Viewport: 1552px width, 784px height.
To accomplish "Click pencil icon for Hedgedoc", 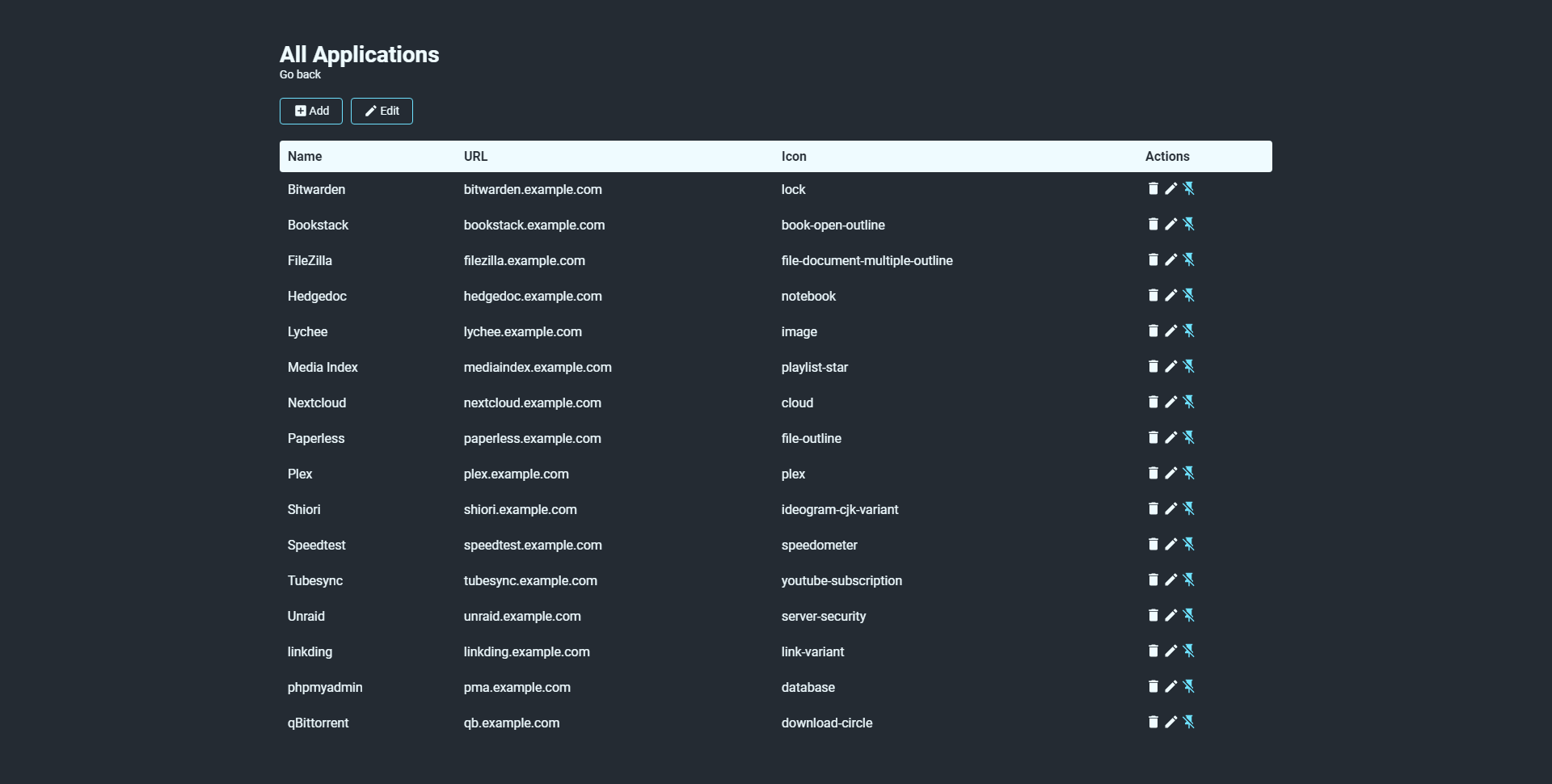I will tap(1170, 296).
